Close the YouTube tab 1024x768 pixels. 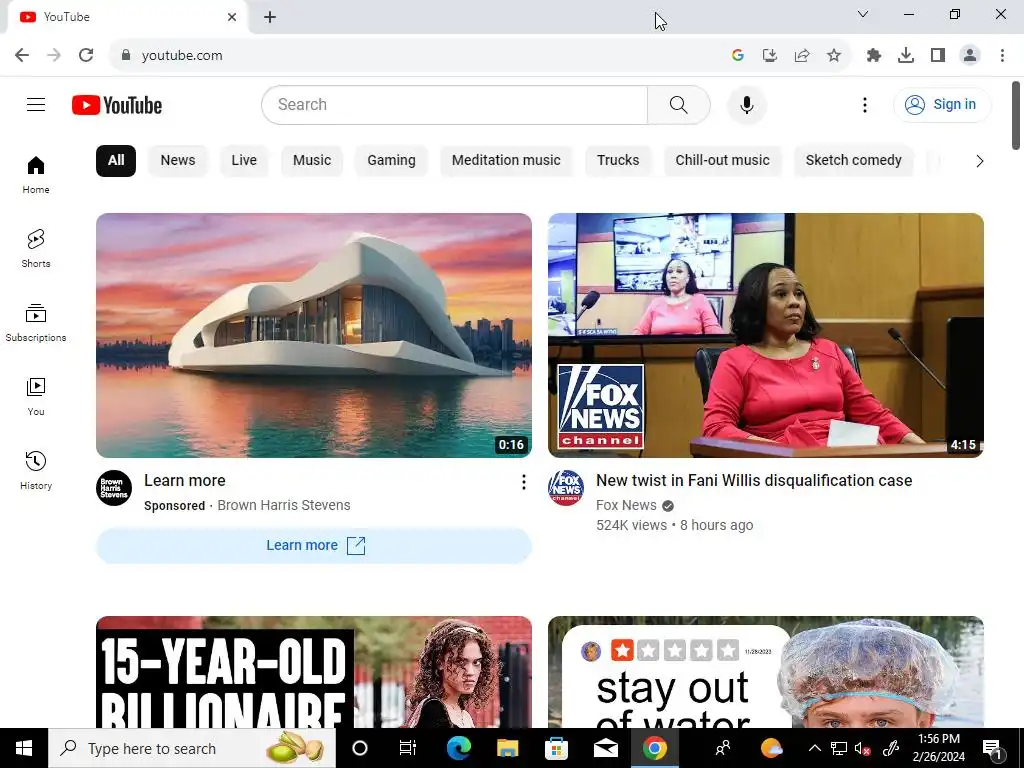click(232, 17)
